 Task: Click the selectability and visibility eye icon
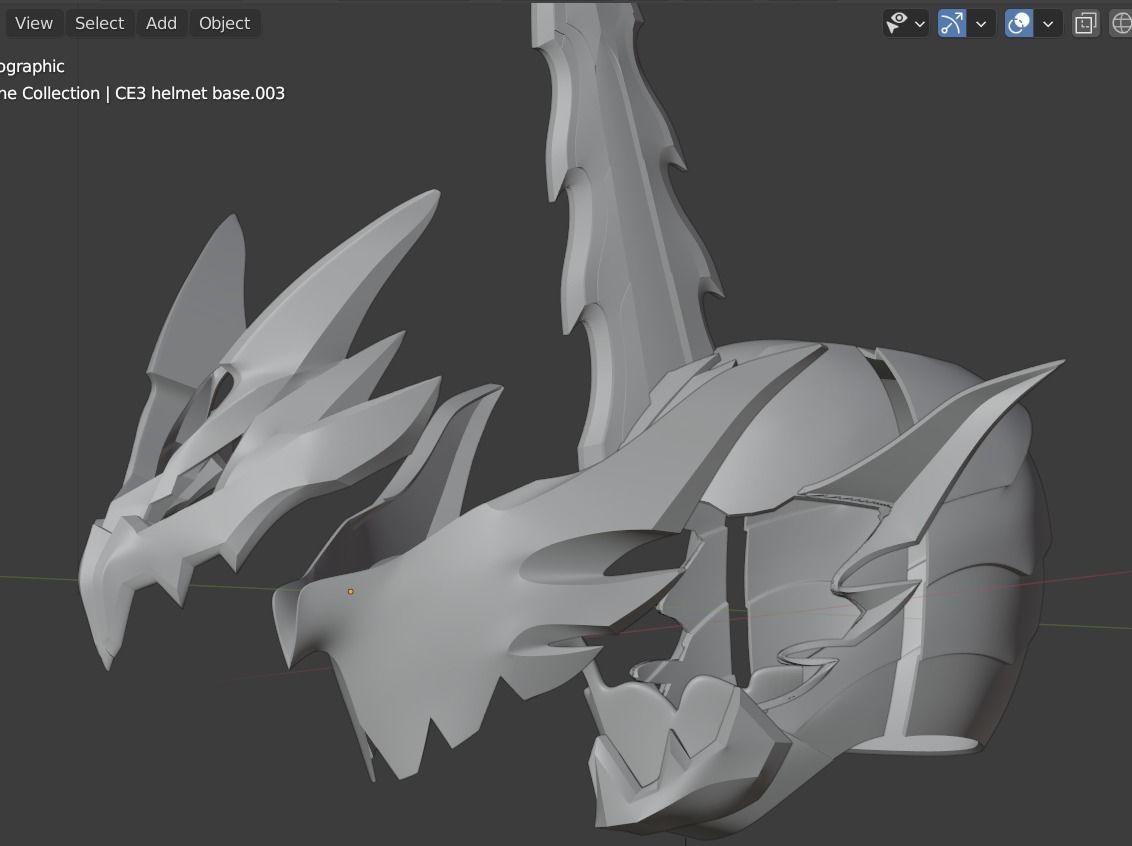[897, 23]
